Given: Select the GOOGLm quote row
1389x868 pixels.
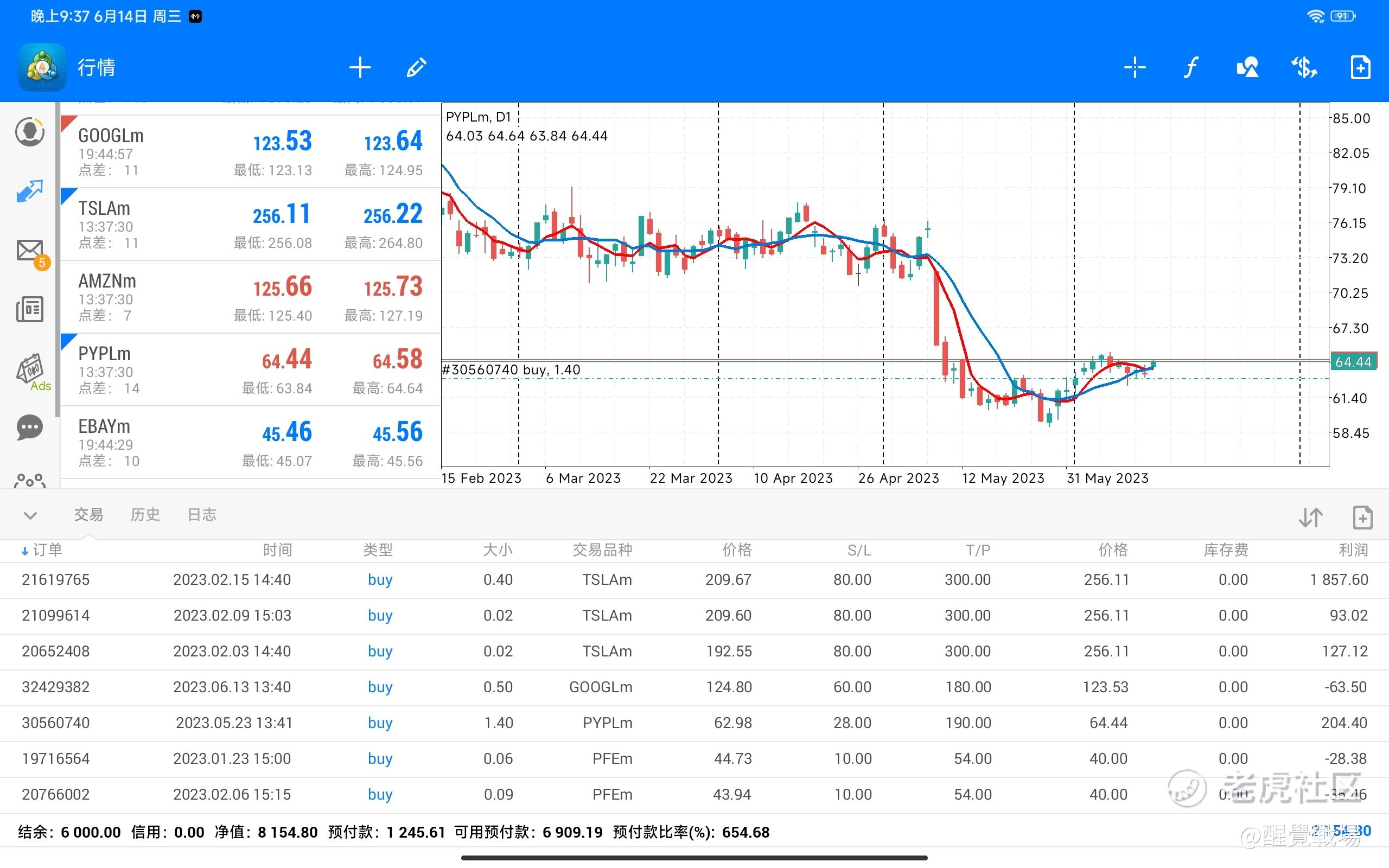Looking at the screenshot, I should click(250, 152).
